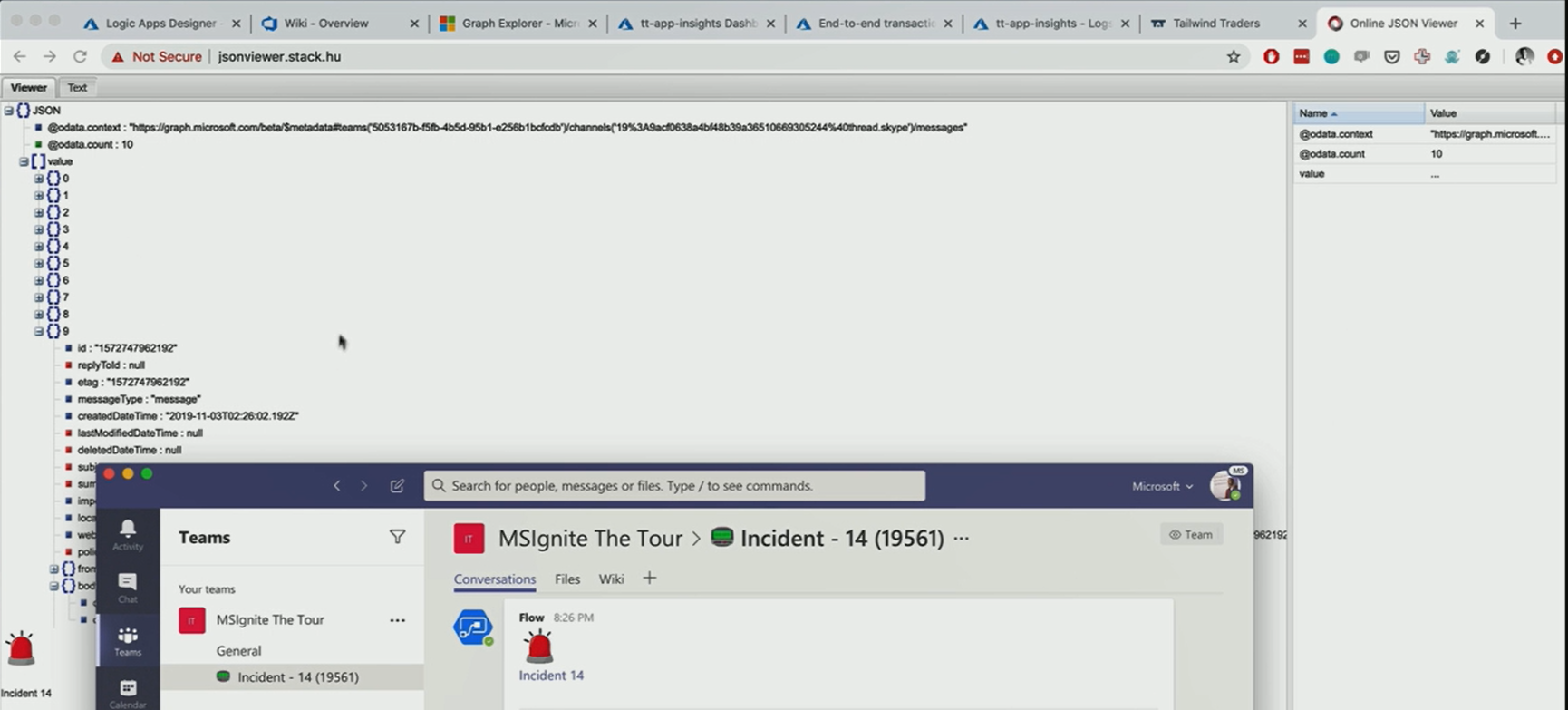Select the createdDateTime property

188,416
